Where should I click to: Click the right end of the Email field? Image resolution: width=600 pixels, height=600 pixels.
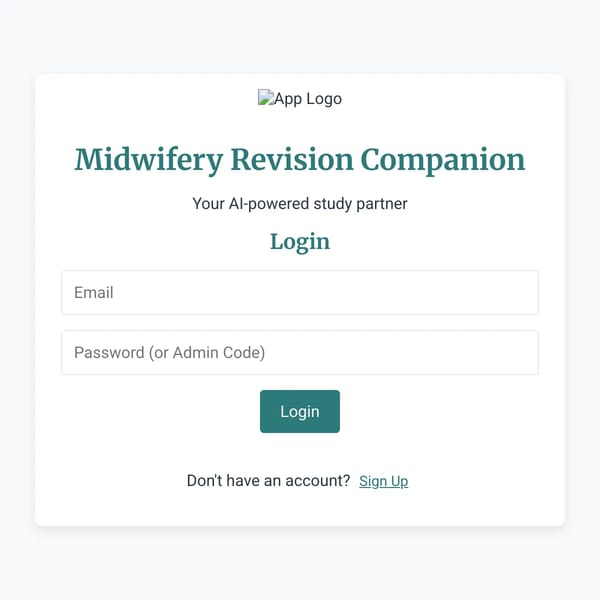(520, 292)
